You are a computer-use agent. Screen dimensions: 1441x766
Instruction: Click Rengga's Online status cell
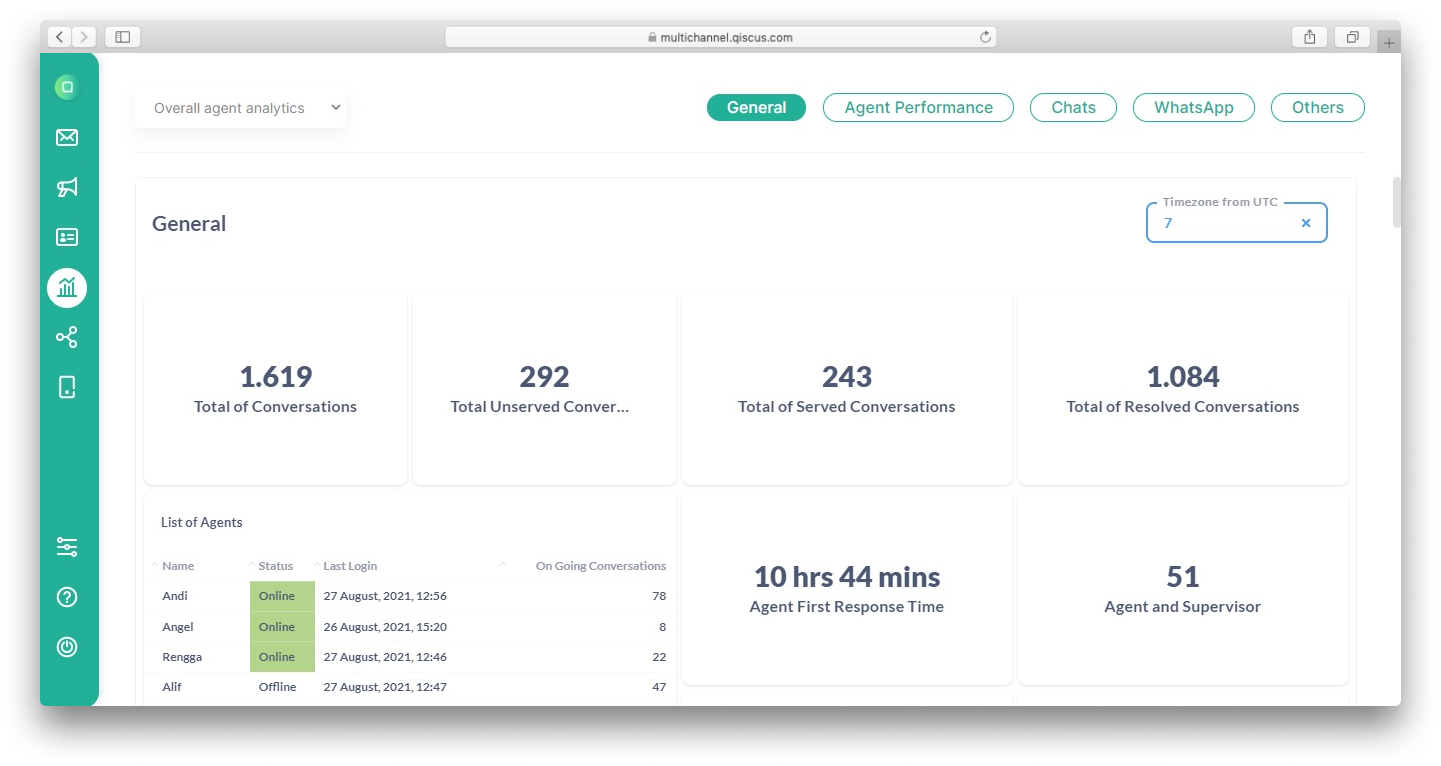point(282,657)
